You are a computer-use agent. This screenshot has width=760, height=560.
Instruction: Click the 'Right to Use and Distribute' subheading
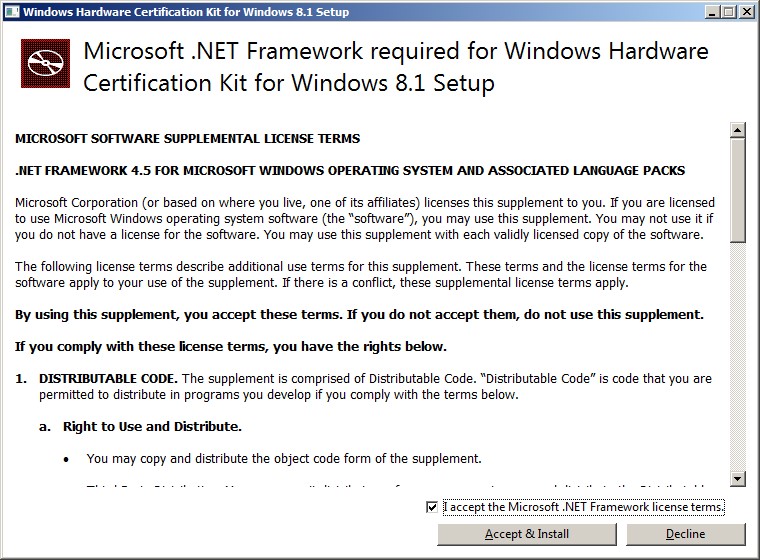tap(152, 427)
